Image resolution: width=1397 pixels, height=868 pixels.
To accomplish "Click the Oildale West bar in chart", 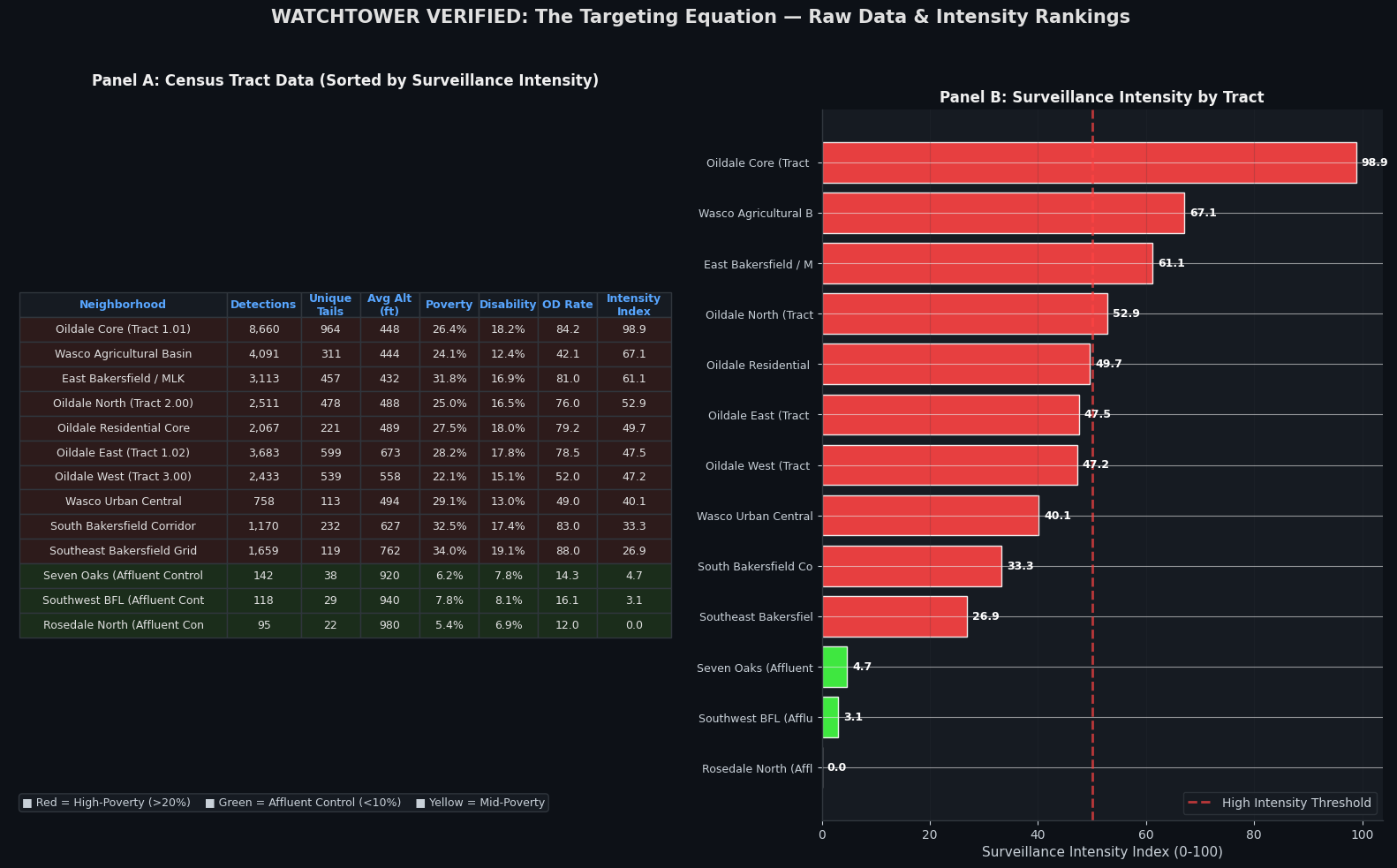I will (x=949, y=464).
